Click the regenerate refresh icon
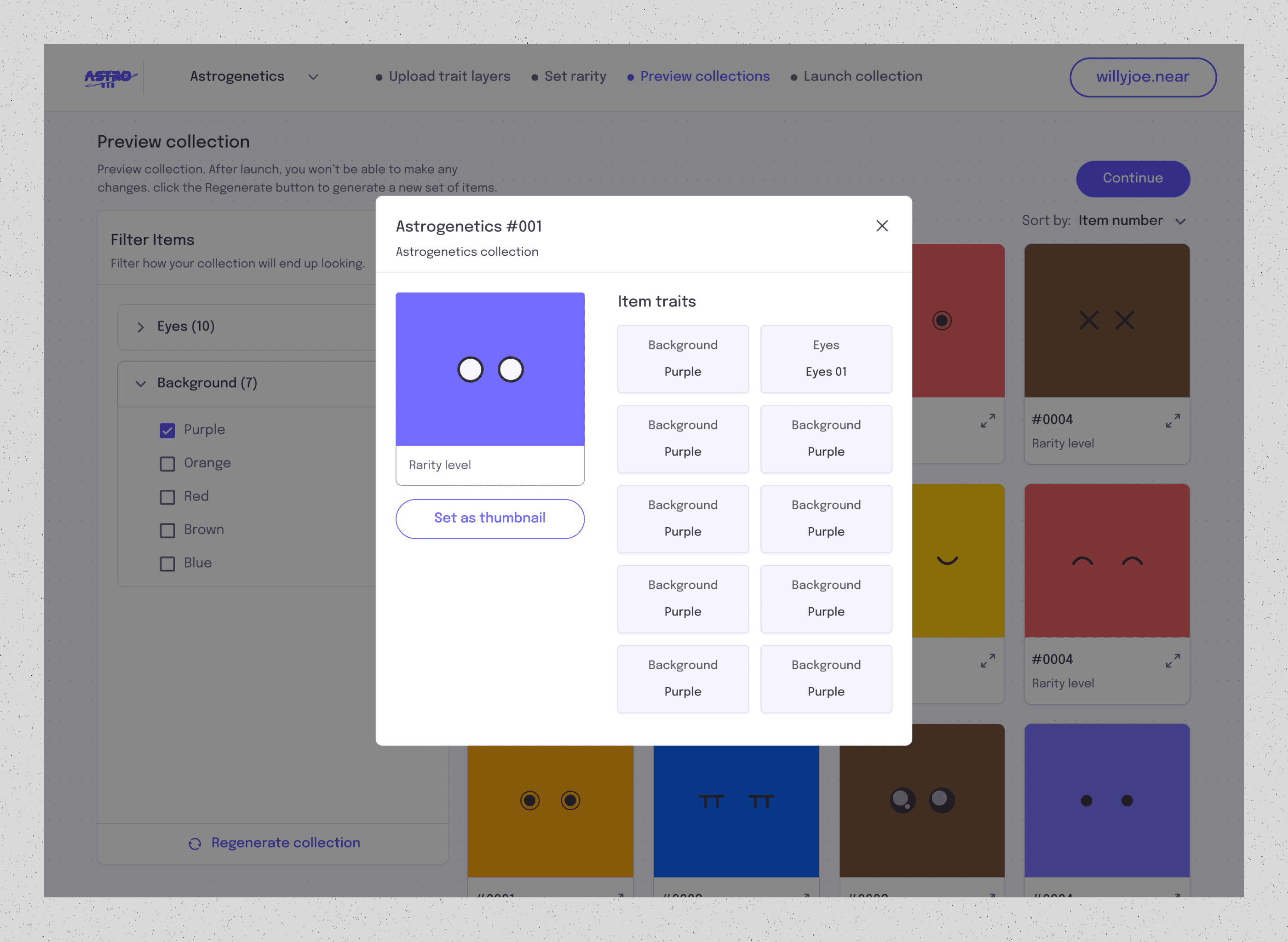The width and height of the screenshot is (1288, 942). [195, 844]
